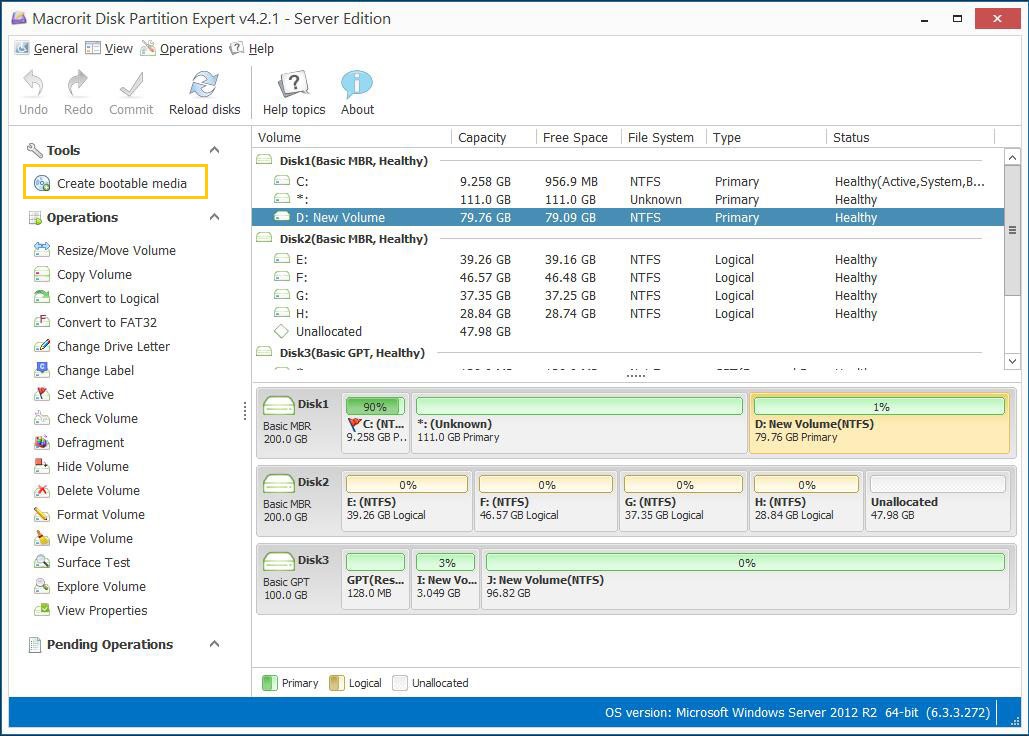Select the *: Unknown volume row

[x=628, y=199]
